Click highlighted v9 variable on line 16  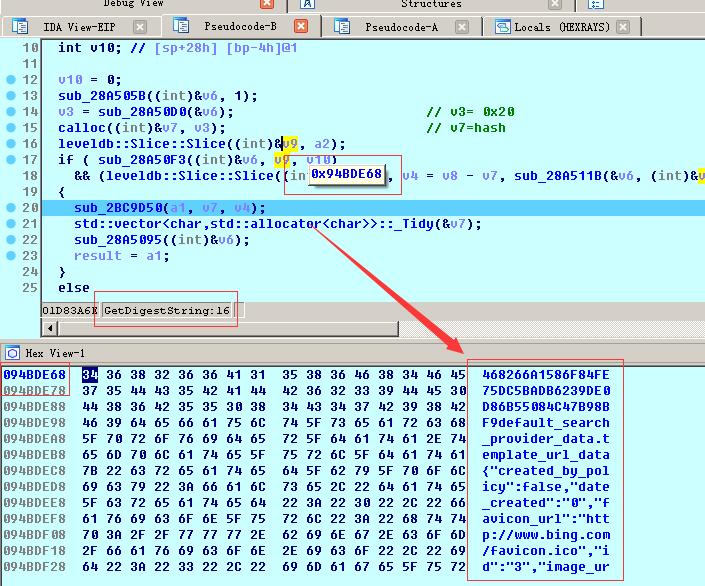pos(290,144)
